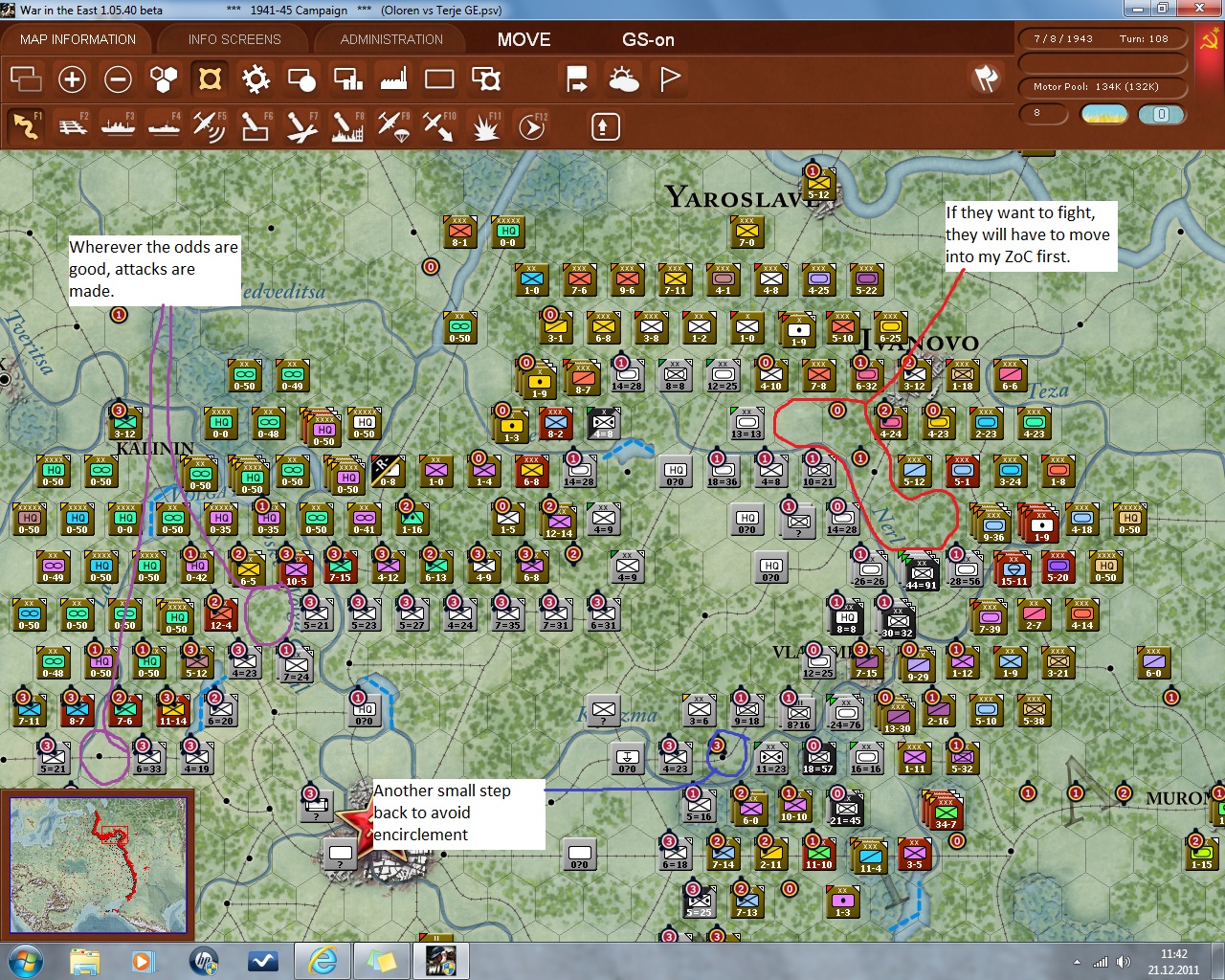Select Naval transport mode (F3)

tap(118, 125)
